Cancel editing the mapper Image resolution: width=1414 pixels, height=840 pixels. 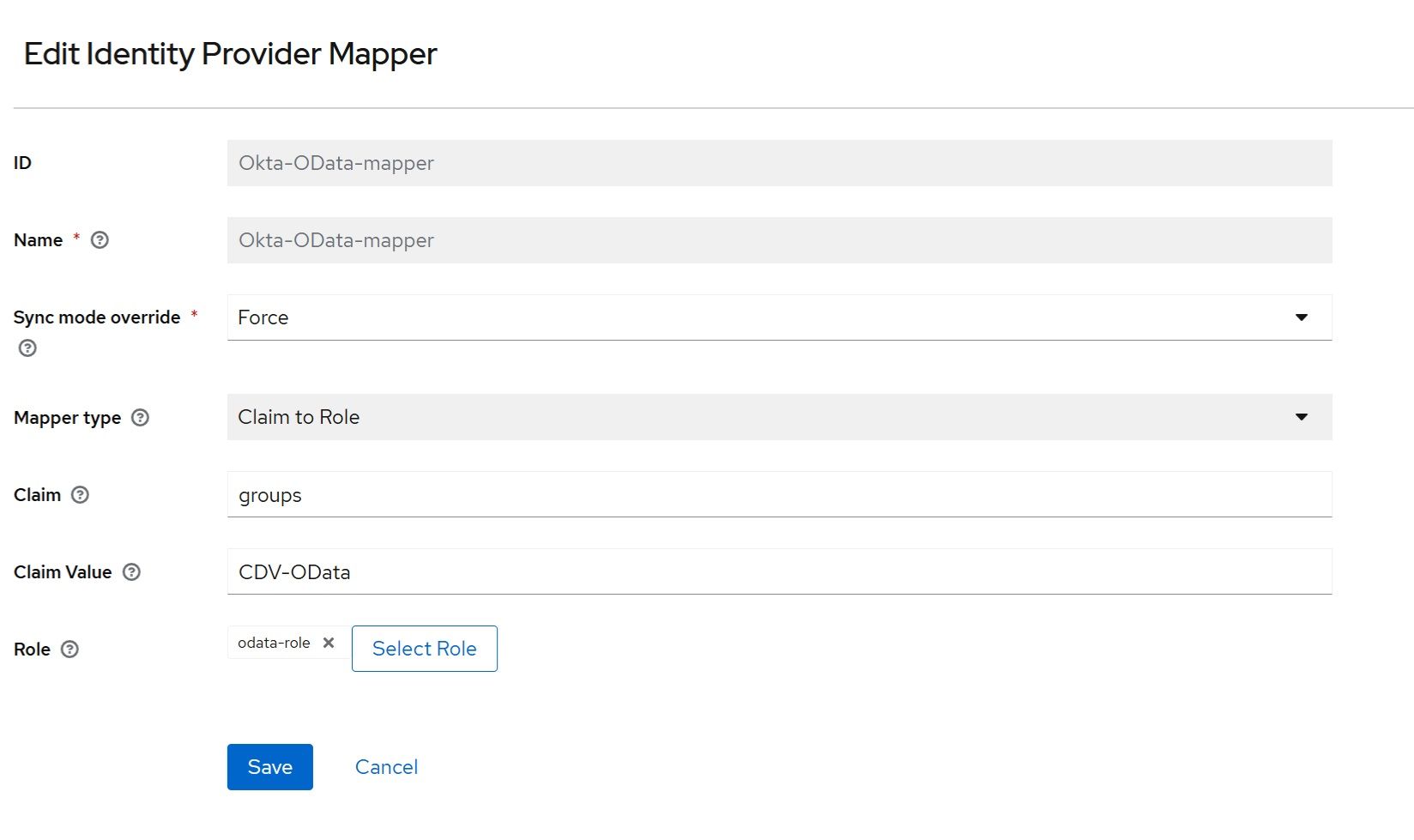[x=386, y=767]
